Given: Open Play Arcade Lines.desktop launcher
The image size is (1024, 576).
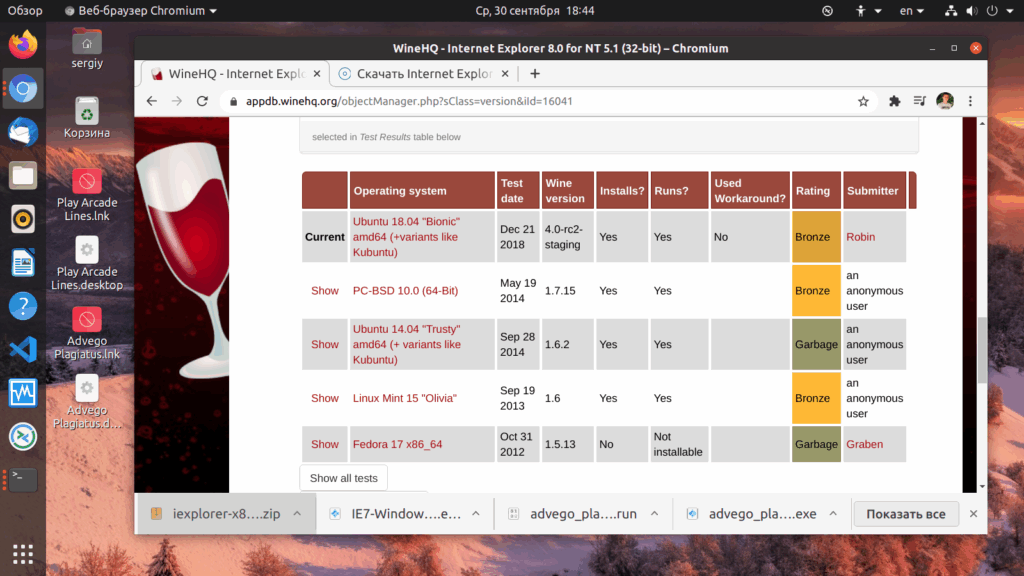Looking at the screenshot, I should (x=87, y=264).
